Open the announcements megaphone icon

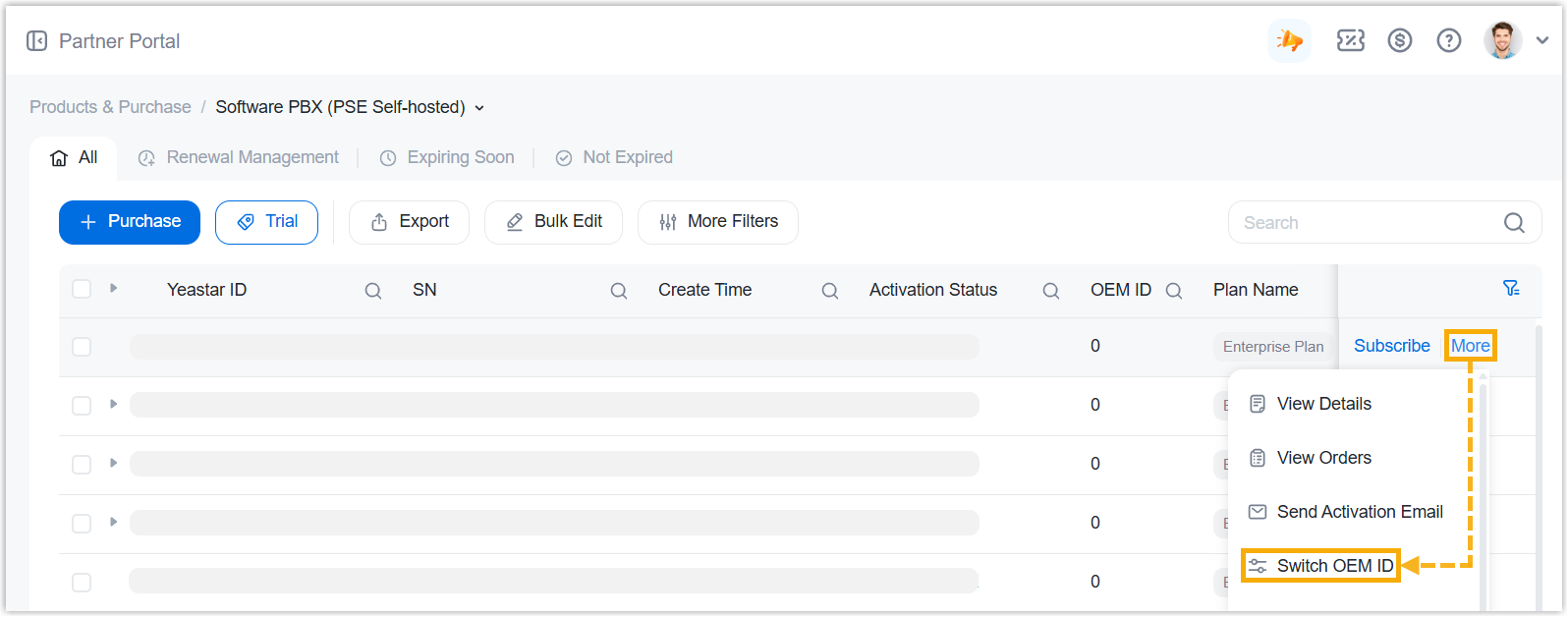pos(1289,41)
